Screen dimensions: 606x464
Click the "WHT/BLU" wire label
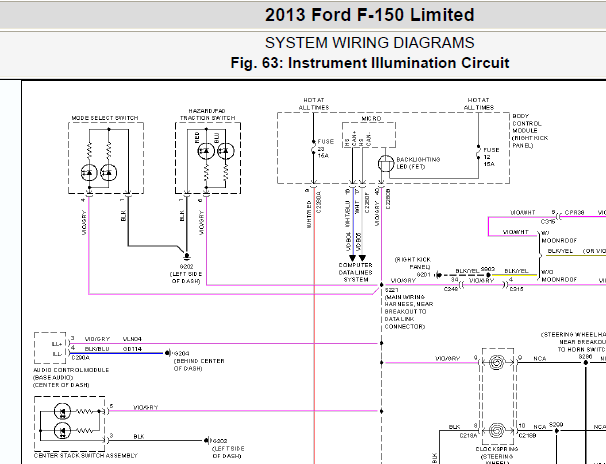[347, 214]
